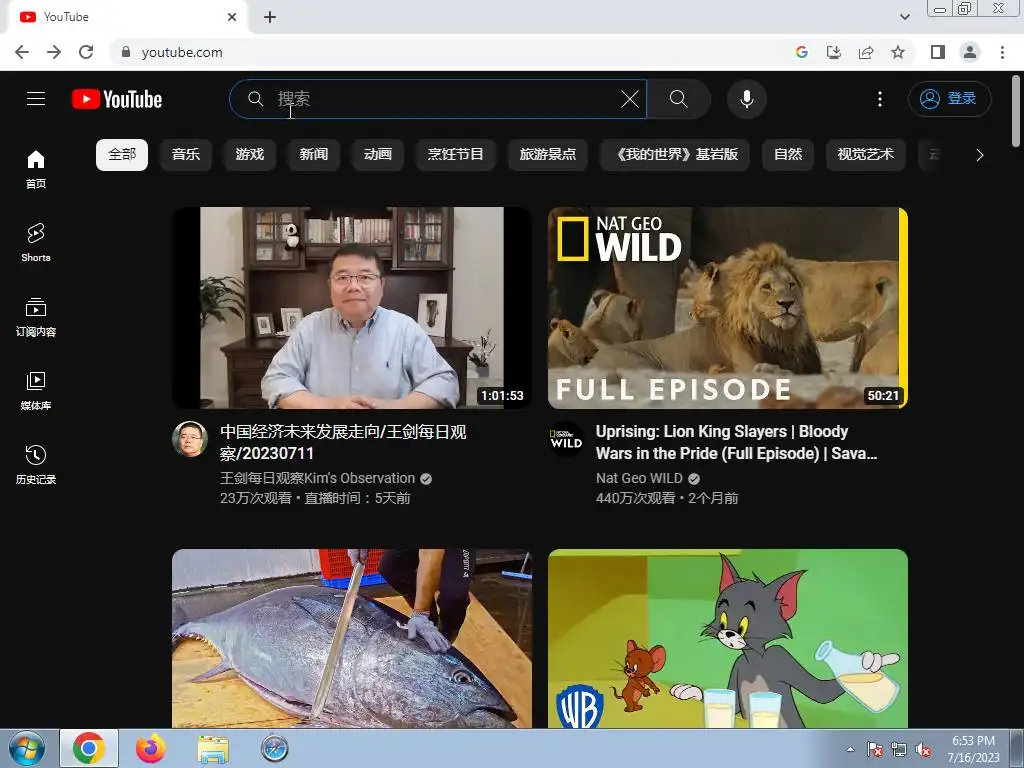Click install app icon in address bar
Image resolution: width=1024 pixels, height=768 pixels.
point(834,52)
